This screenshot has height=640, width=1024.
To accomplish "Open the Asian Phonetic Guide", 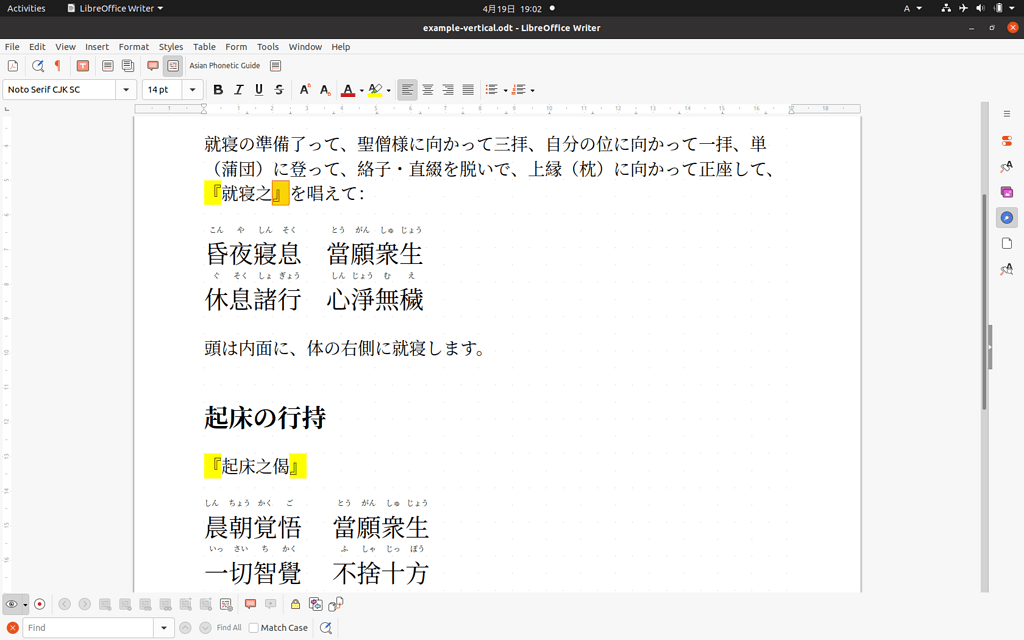I will [x=173, y=65].
